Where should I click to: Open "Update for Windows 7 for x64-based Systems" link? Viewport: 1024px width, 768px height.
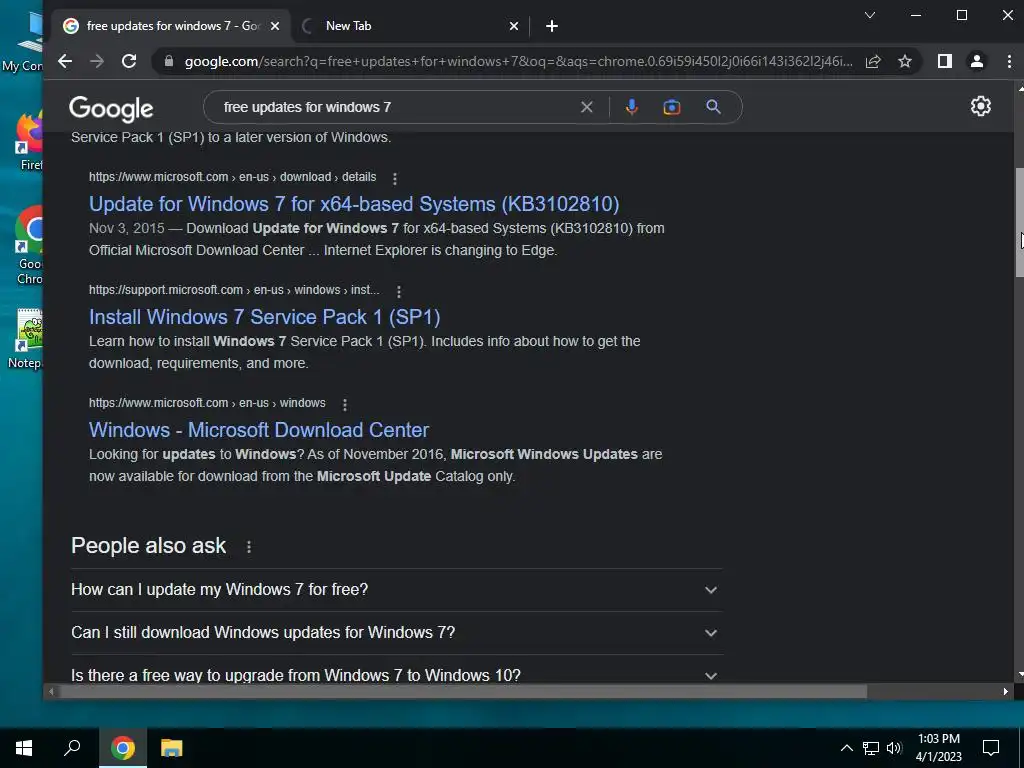[354, 204]
